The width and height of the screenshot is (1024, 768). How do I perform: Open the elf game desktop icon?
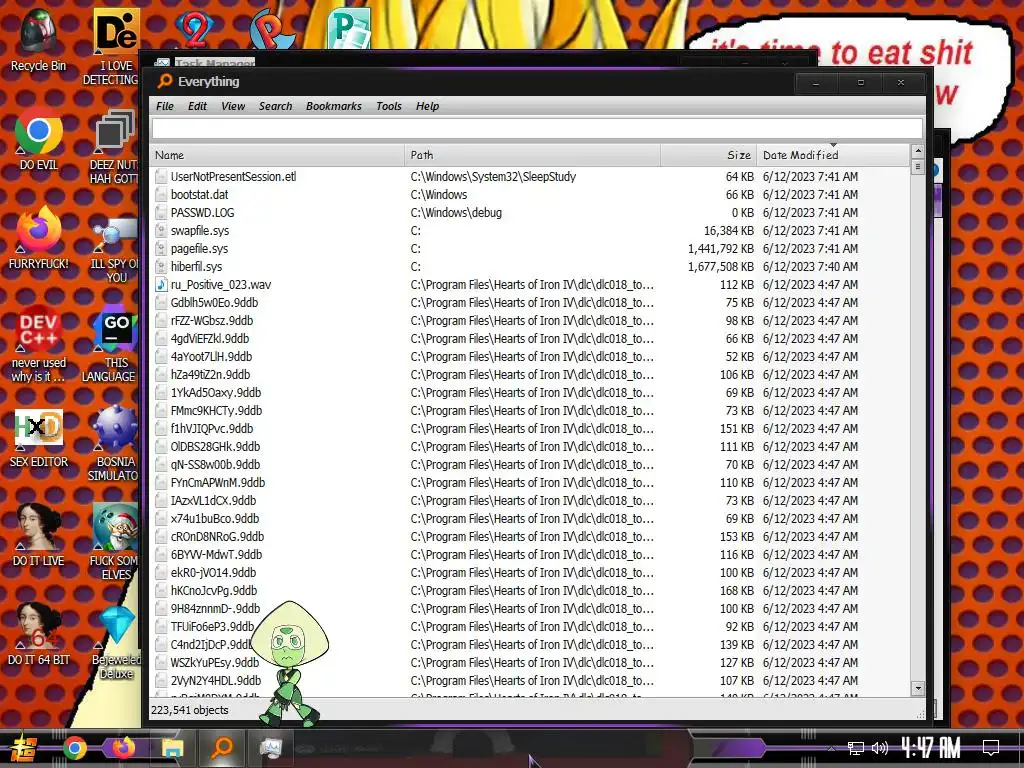coord(114,542)
